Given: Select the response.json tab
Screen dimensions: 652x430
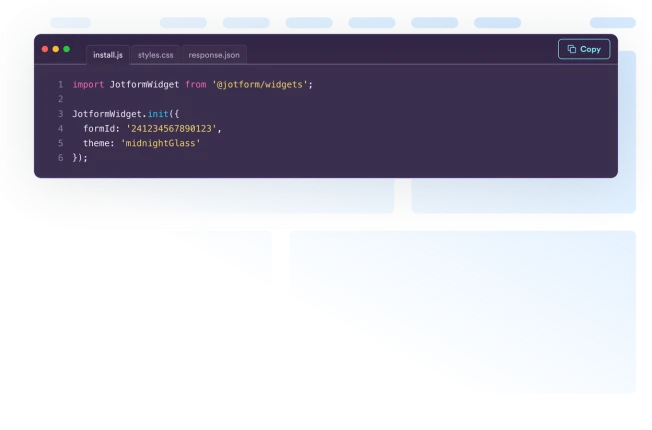Looking at the screenshot, I should pos(214,55).
